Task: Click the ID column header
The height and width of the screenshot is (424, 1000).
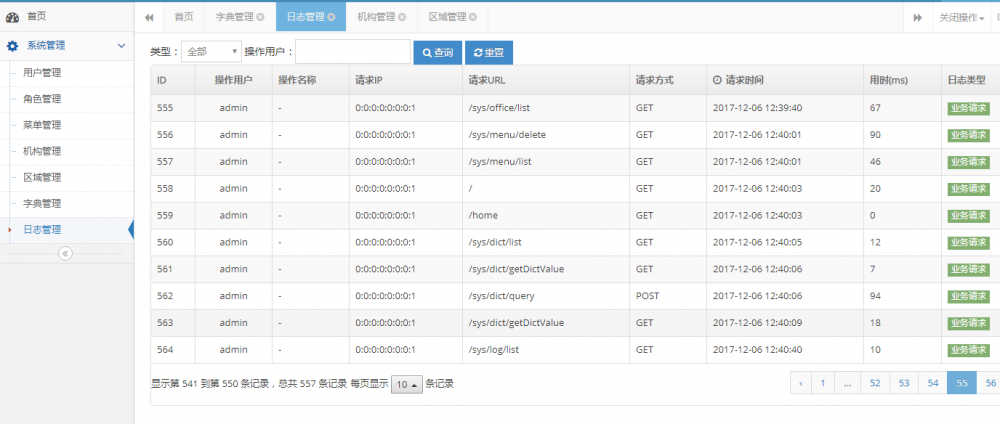Action: tap(173, 80)
